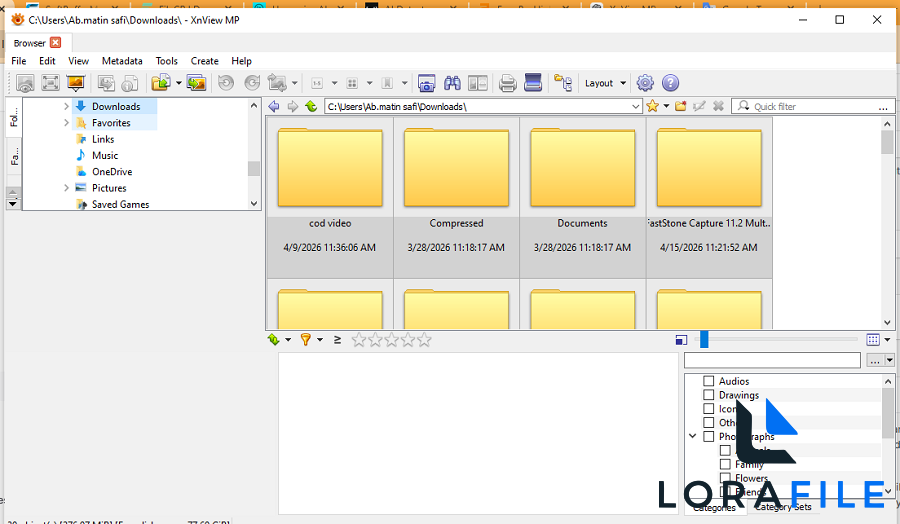Click the JPEG lossless transform toolbar icon

(x=277, y=83)
